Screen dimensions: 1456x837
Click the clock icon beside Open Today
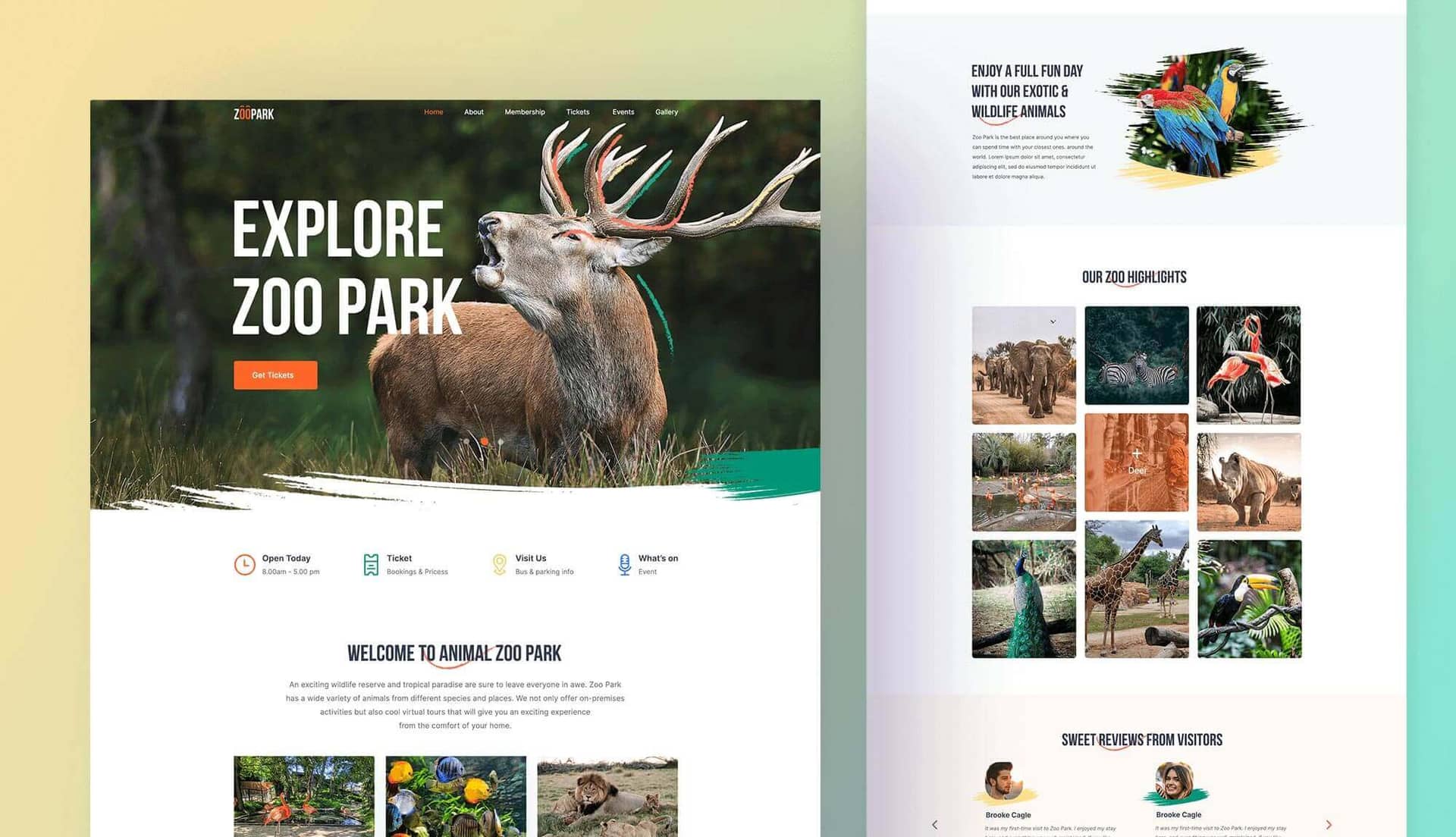tap(244, 565)
